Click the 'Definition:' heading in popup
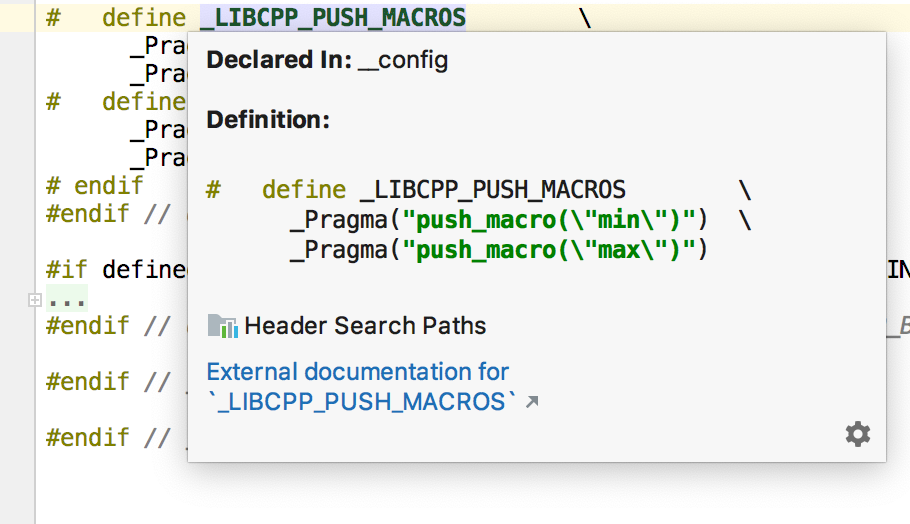 click(268, 121)
